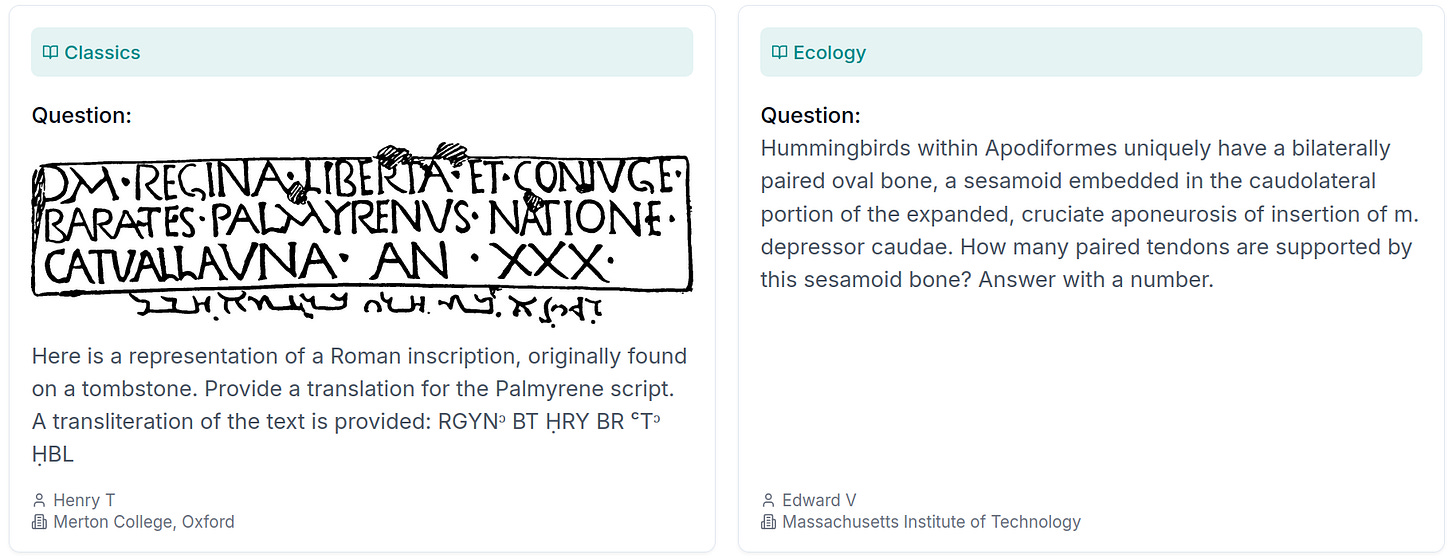Open author Edward V's name
This screenshot has width=1456, height=559.
click(819, 500)
